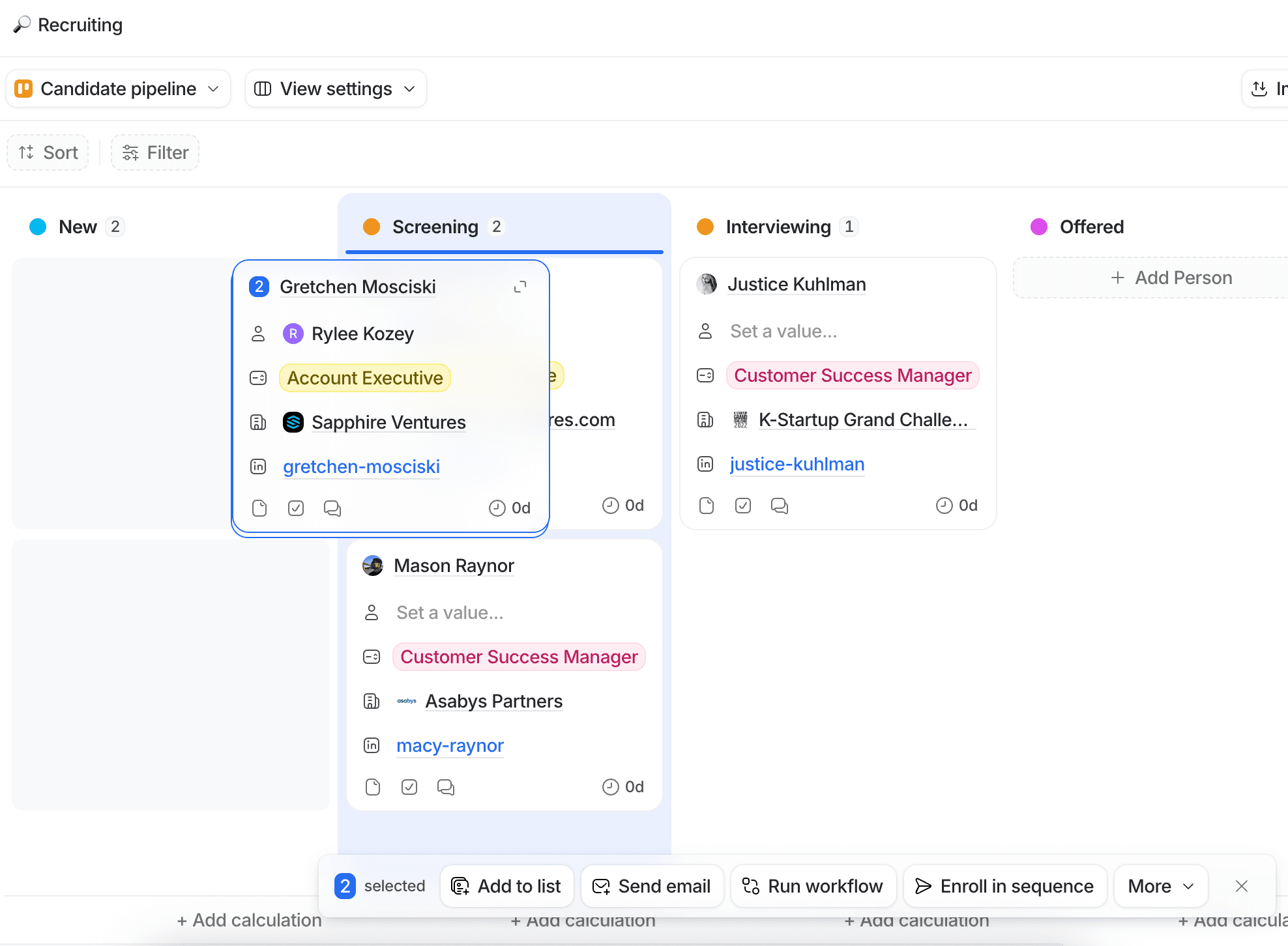
Task: Open the gretchen-mosciski LinkedIn link
Action: click(x=361, y=466)
